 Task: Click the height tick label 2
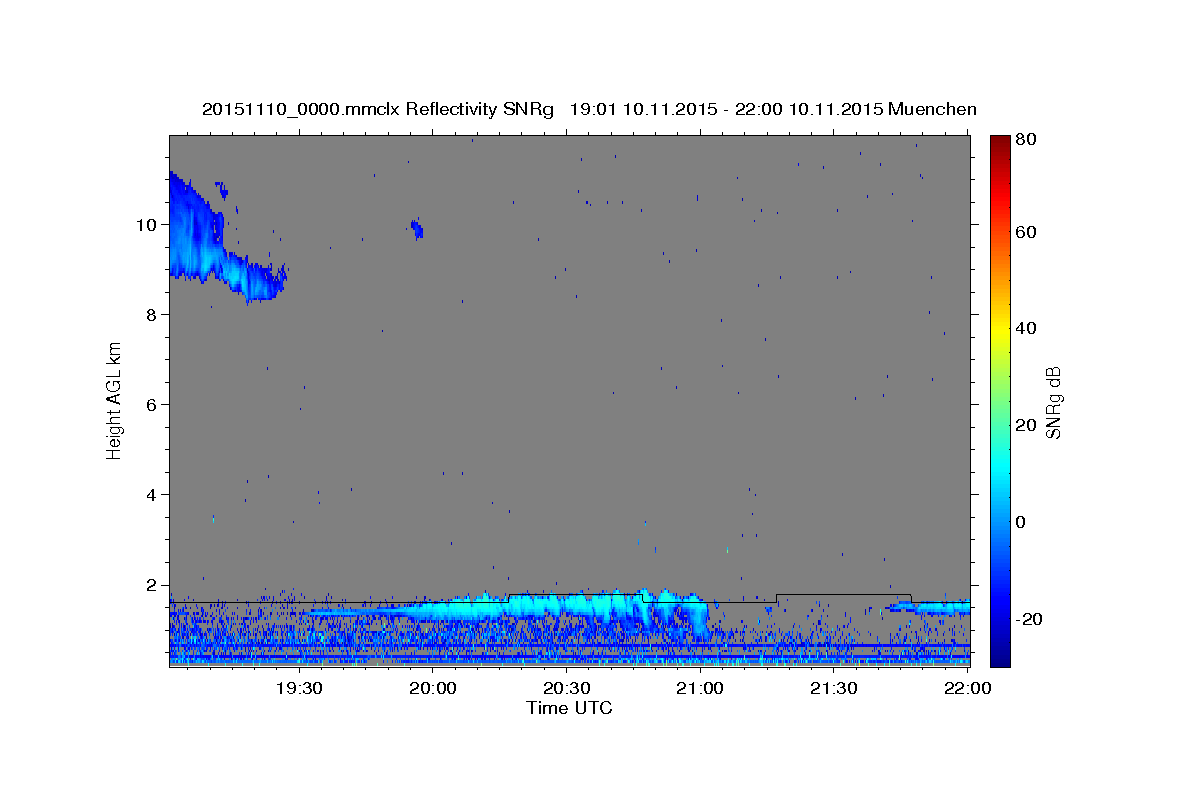pyautogui.click(x=153, y=585)
